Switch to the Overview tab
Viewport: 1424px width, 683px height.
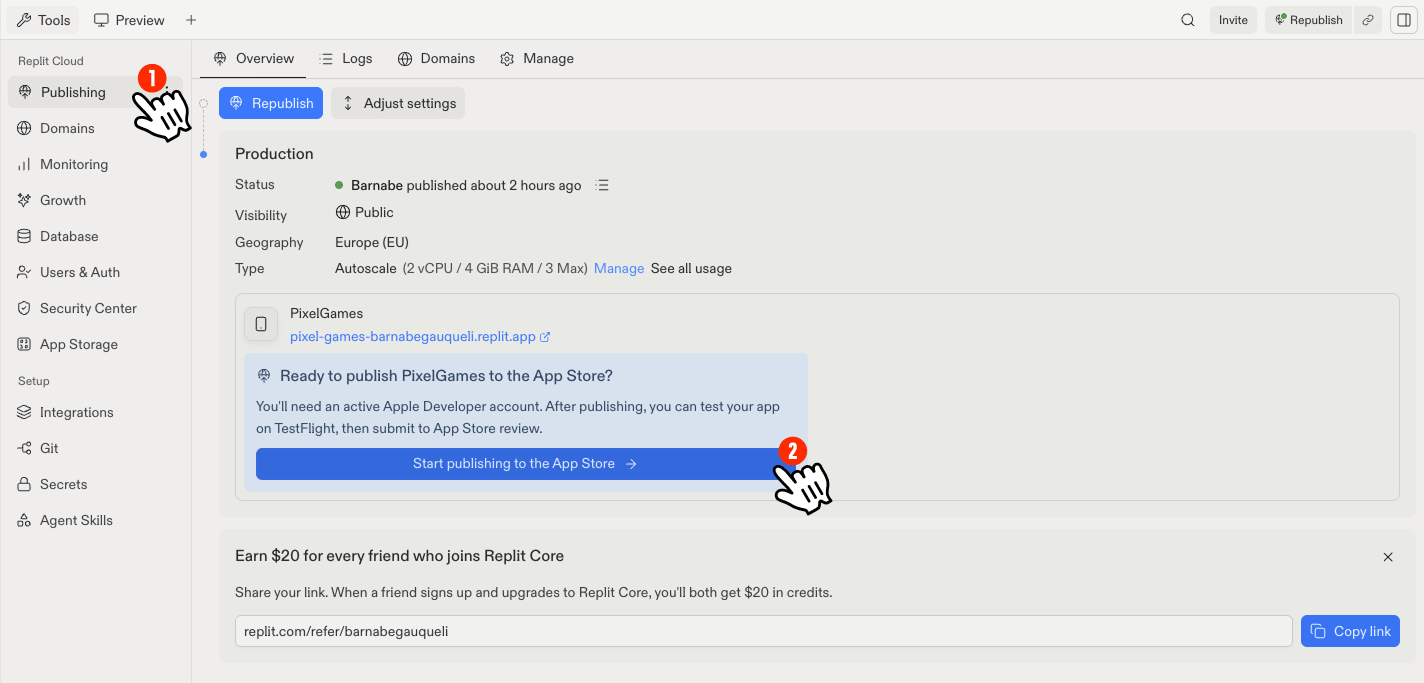253,58
